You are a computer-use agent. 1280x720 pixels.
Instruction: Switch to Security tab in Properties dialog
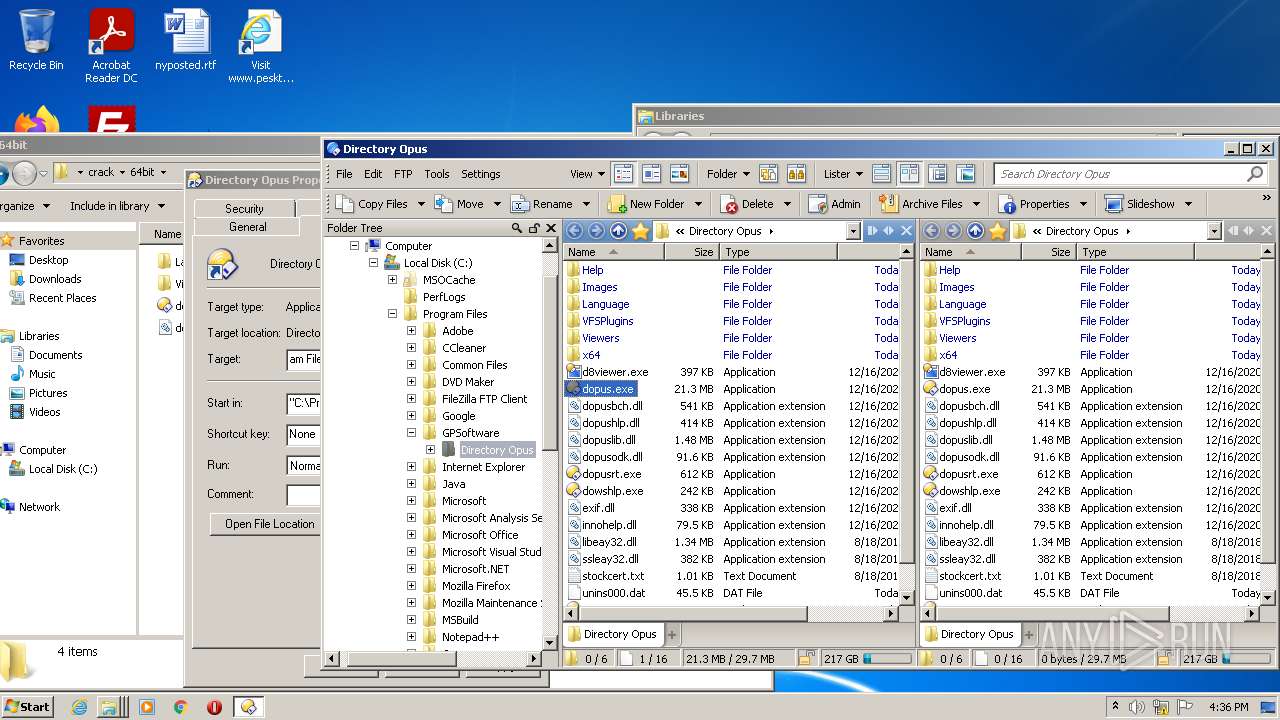coord(244,208)
